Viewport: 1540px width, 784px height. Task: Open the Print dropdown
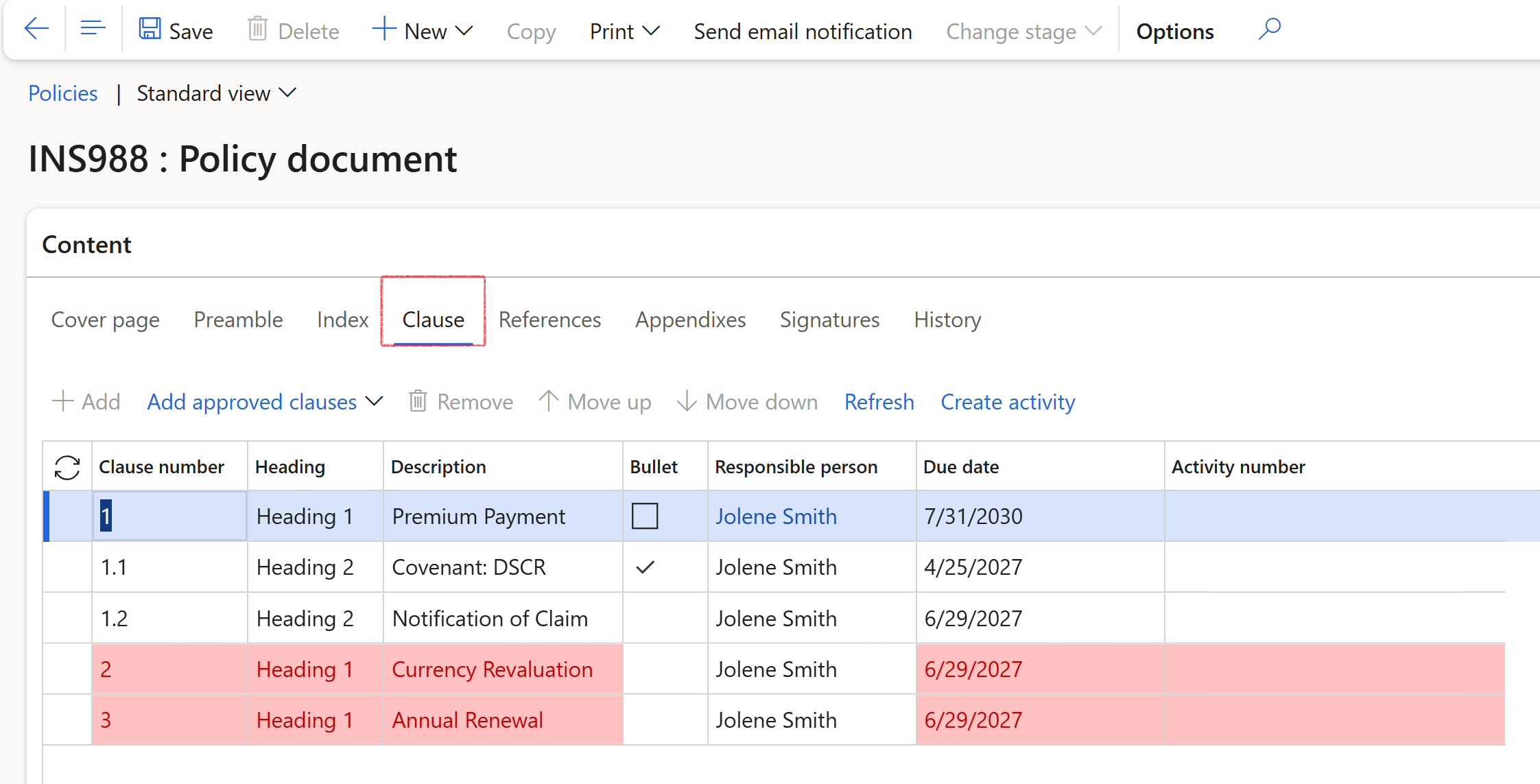(x=624, y=31)
